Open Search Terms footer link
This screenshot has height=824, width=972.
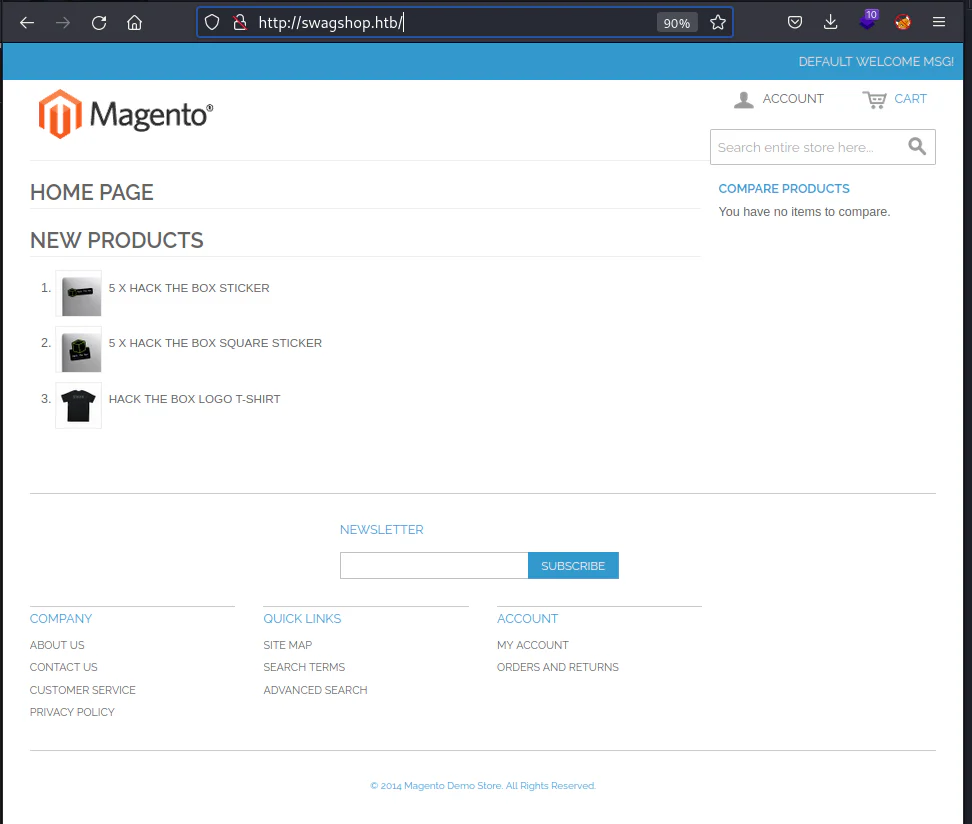coord(304,668)
